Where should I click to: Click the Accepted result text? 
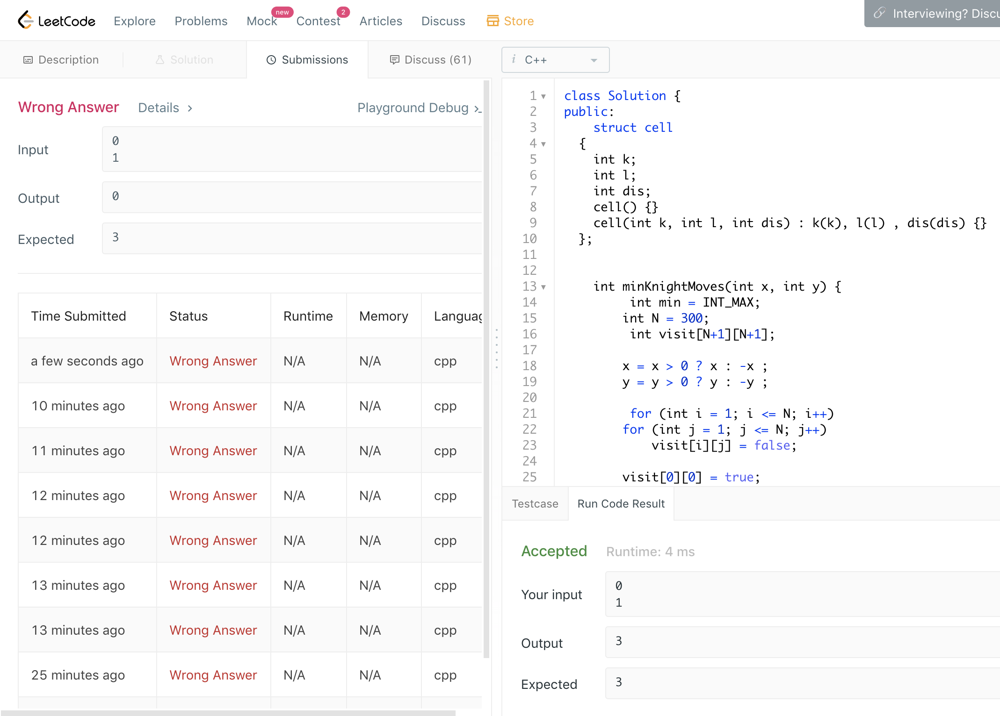[554, 551]
